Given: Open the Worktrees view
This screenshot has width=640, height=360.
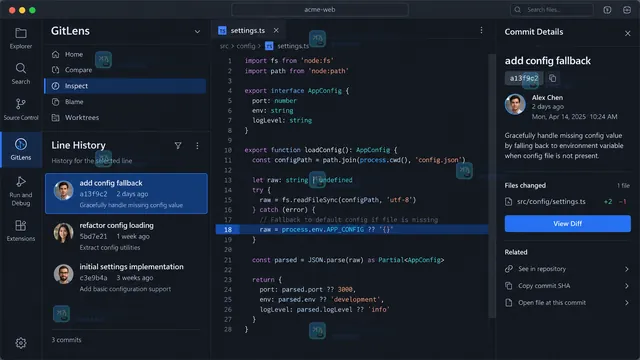Looking at the screenshot, I should (125, 118).
